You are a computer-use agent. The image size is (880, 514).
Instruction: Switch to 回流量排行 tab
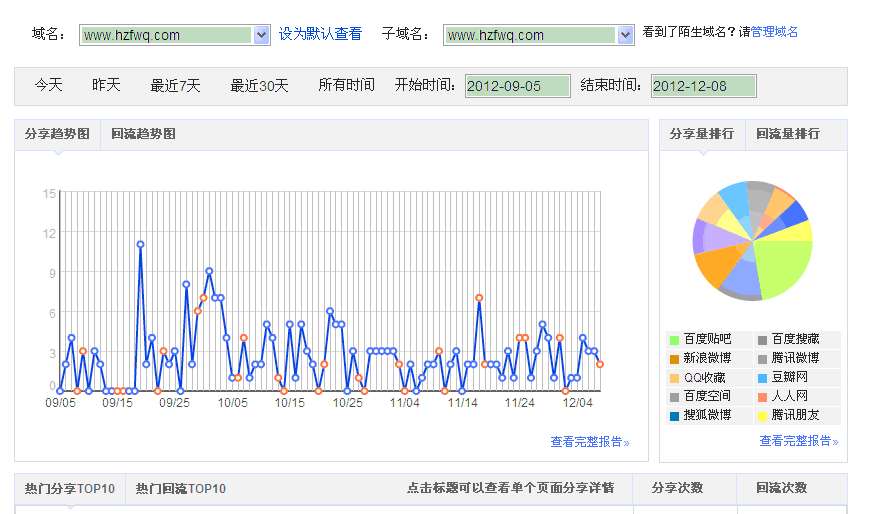[787, 134]
